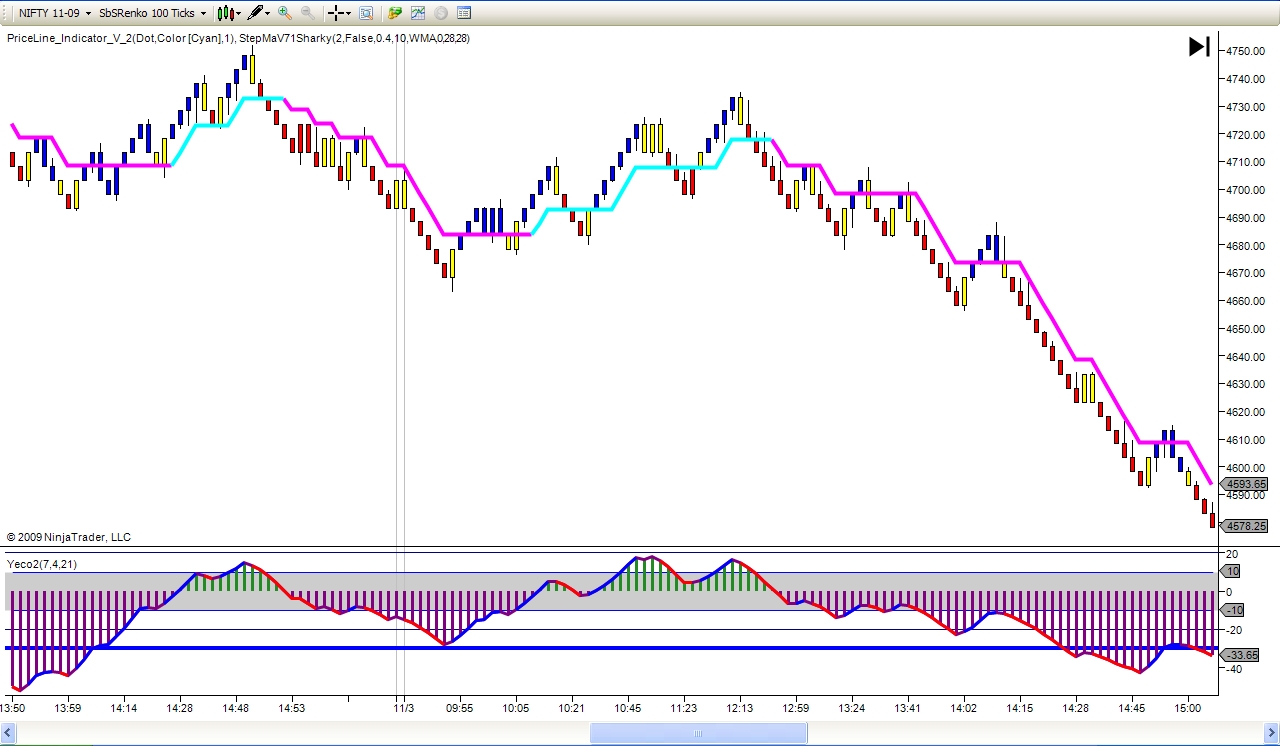The height and width of the screenshot is (746, 1280).
Task: Click the 11:23 time axis label
Action: tap(684, 709)
